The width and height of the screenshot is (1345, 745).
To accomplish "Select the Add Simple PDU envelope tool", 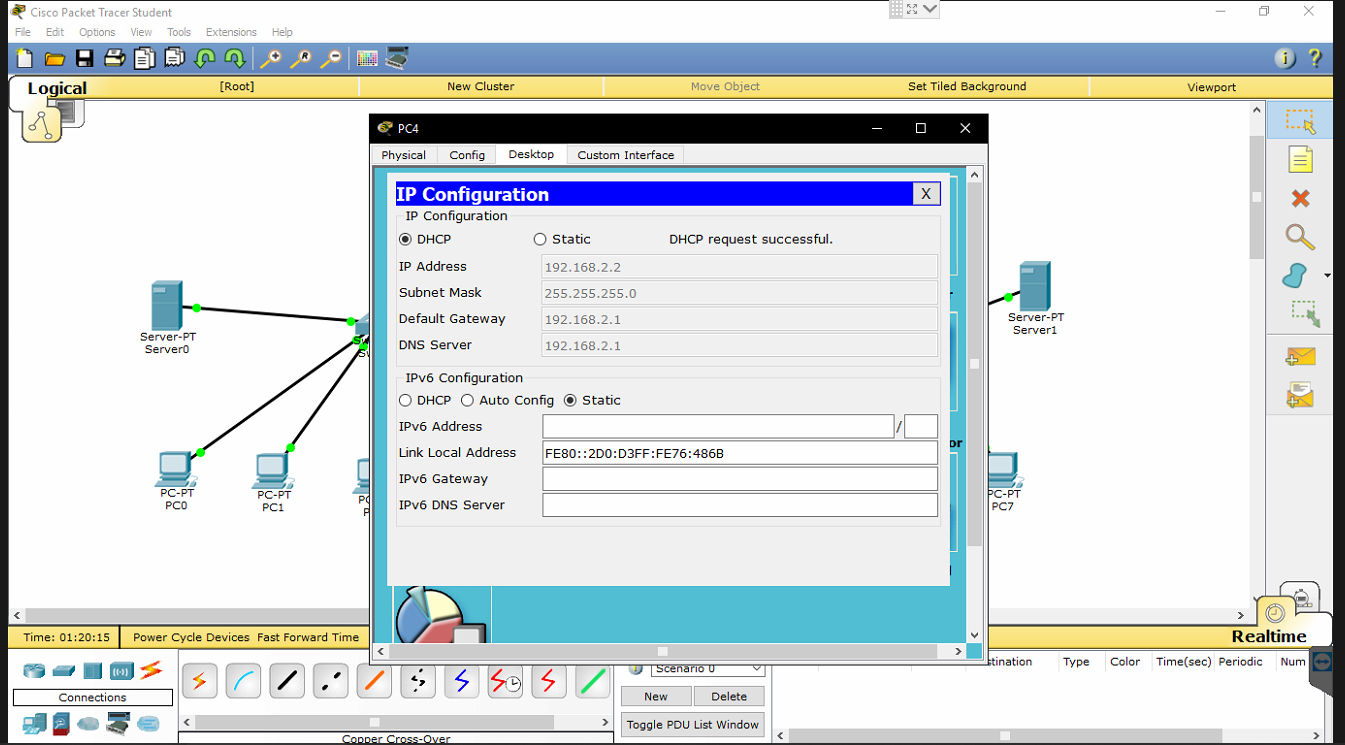I will (x=1299, y=357).
